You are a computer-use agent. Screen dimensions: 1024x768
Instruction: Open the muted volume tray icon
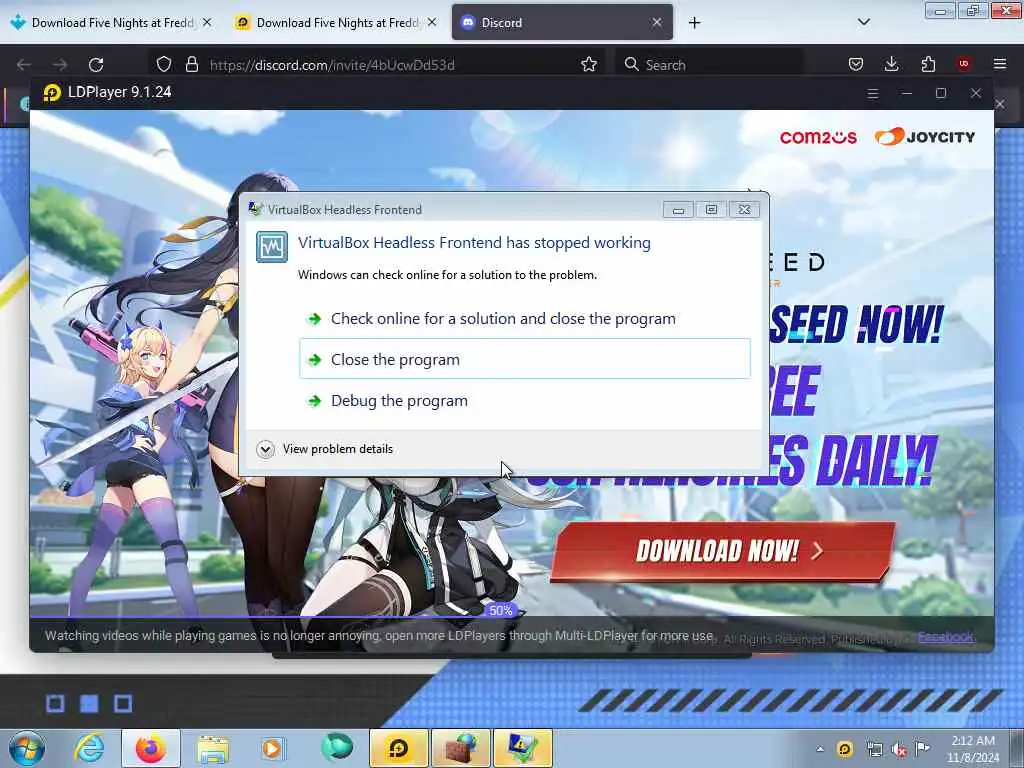click(x=899, y=750)
